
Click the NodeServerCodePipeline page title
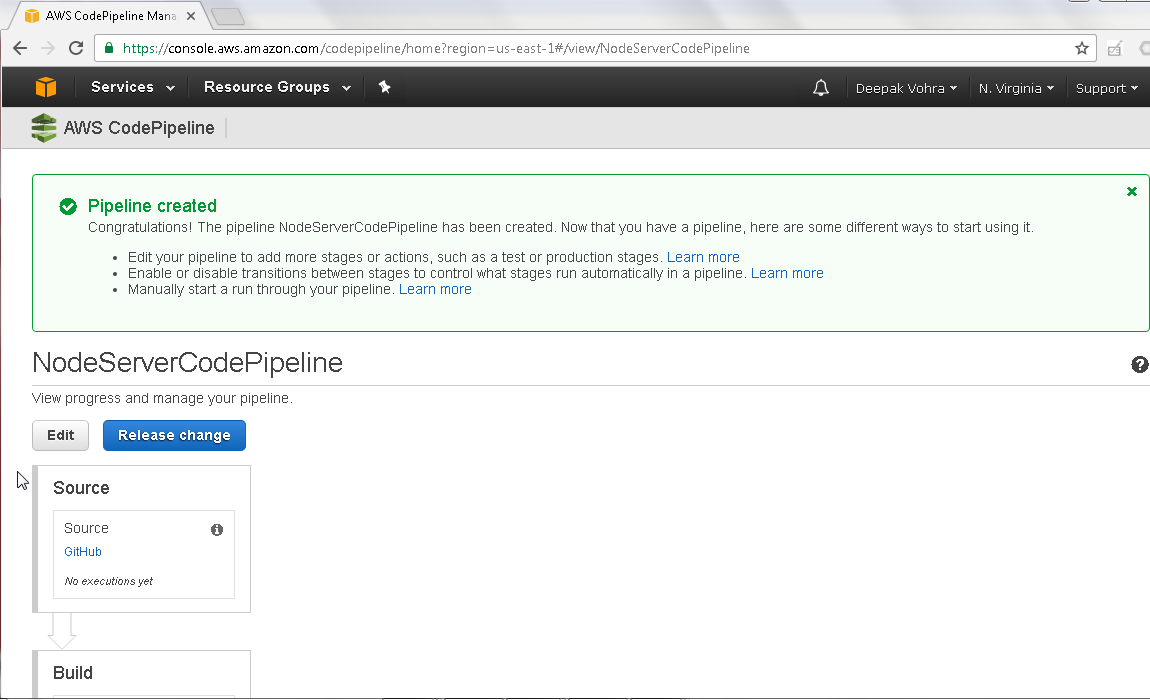click(188, 362)
